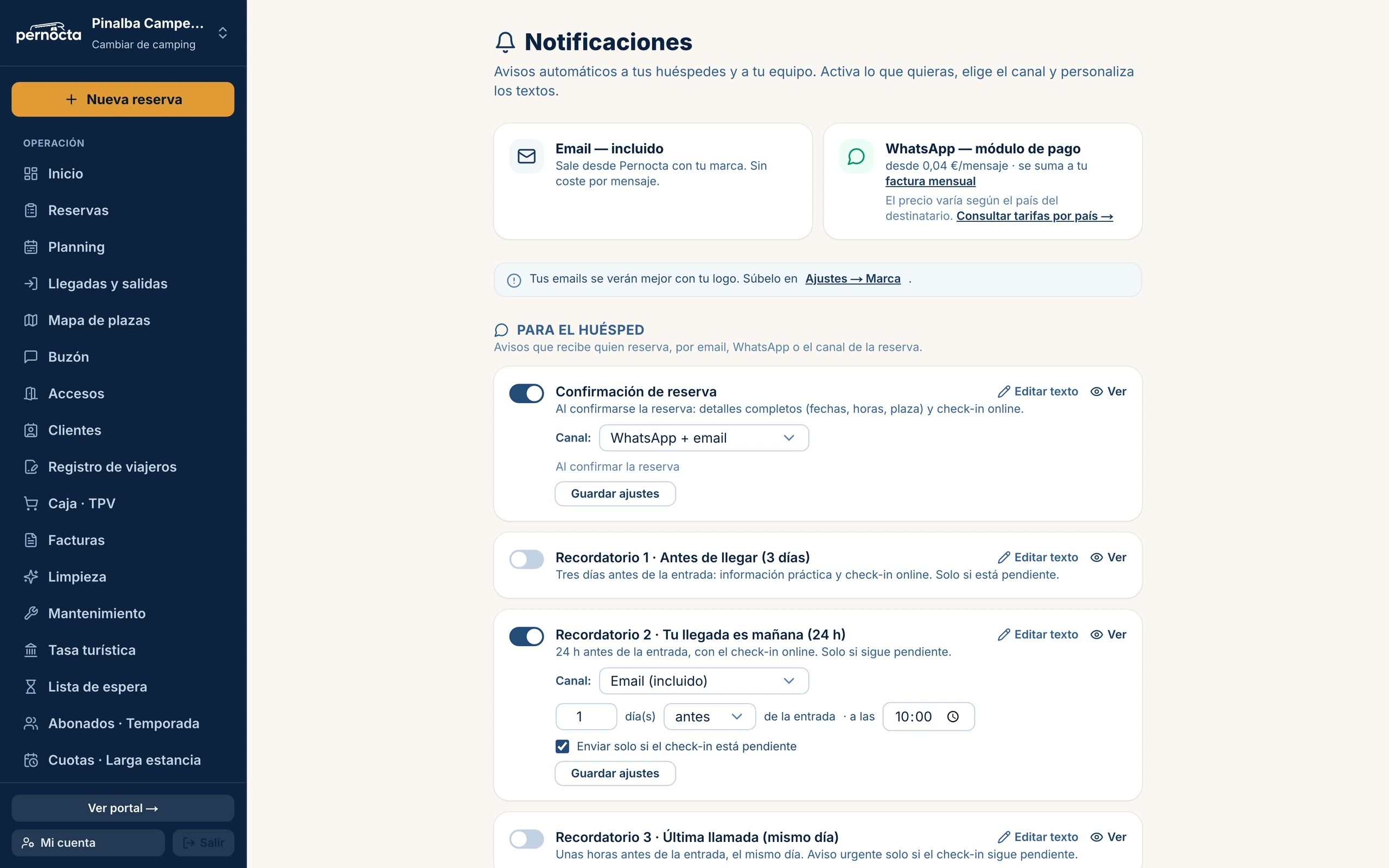1389x868 pixels.
Task: Click the Limpieza sparkle icon
Action: [x=31, y=577]
